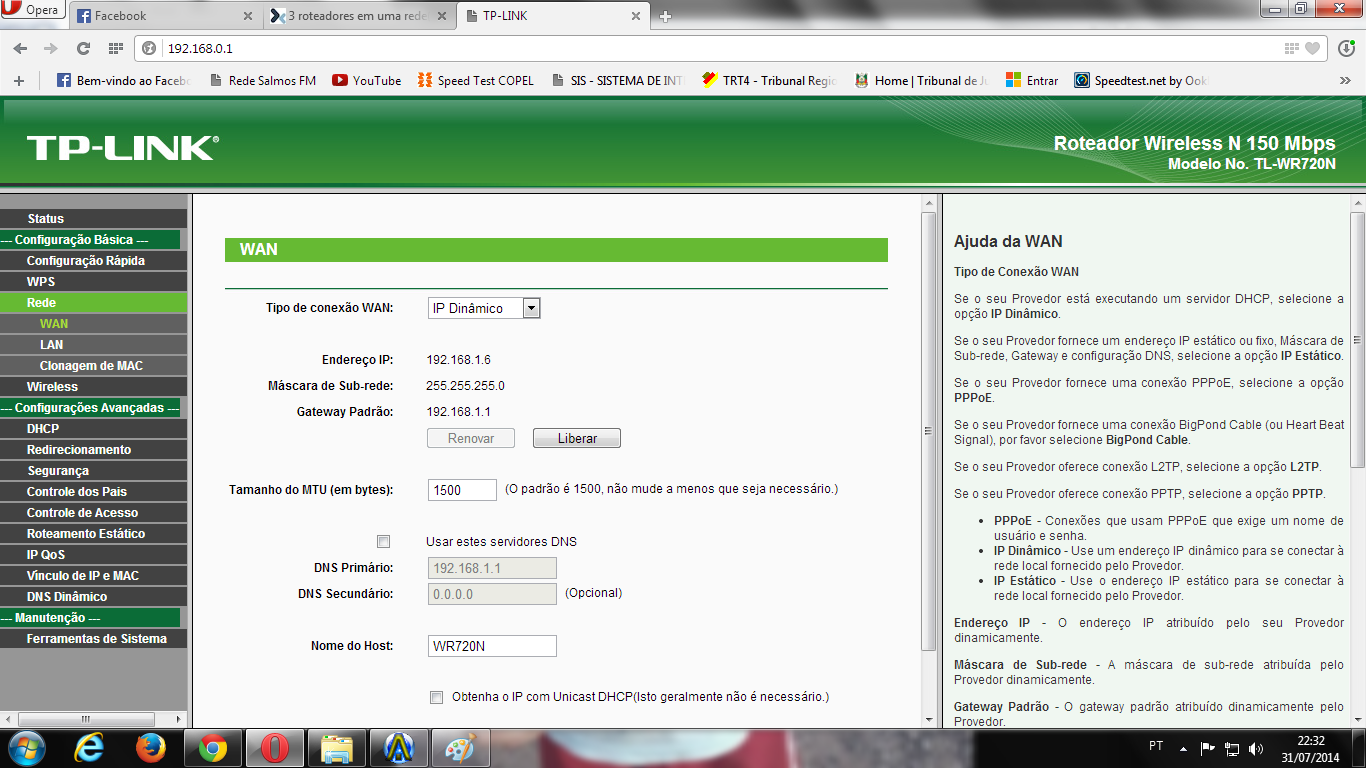Show hidden system tray icons
The image size is (1366, 768).
click(1183, 748)
